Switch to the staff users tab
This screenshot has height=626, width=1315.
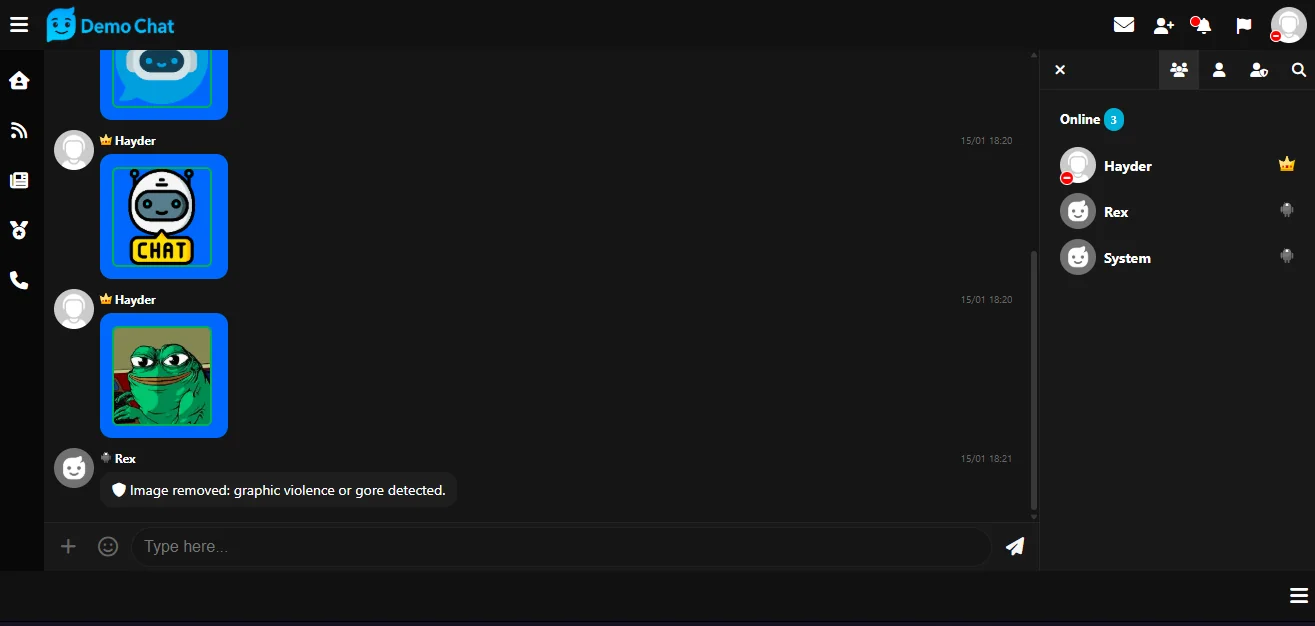(x=1259, y=70)
